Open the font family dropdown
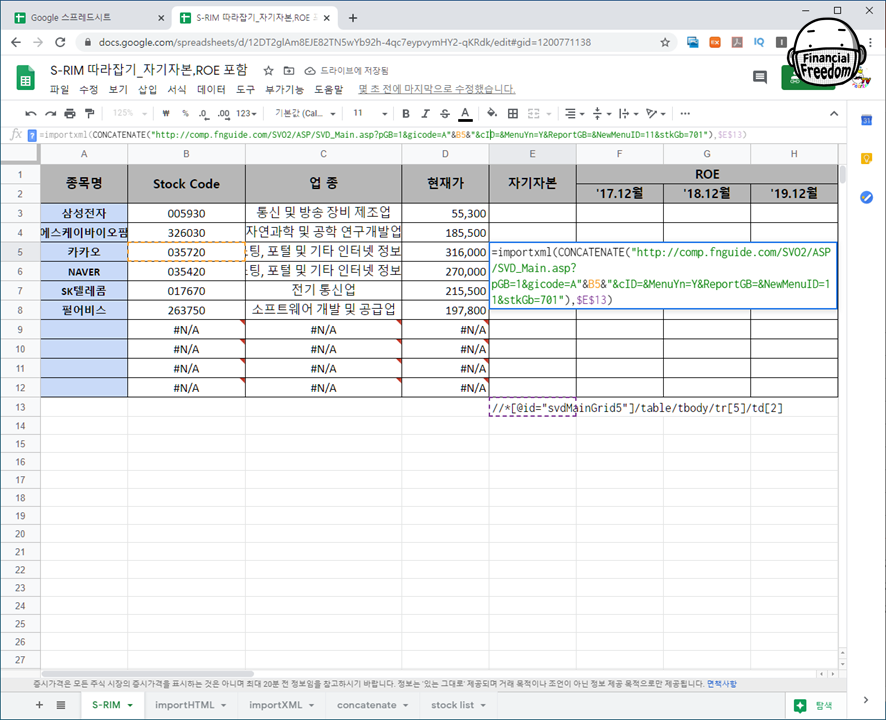Viewport: 886px width, 720px height. click(305, 114)
